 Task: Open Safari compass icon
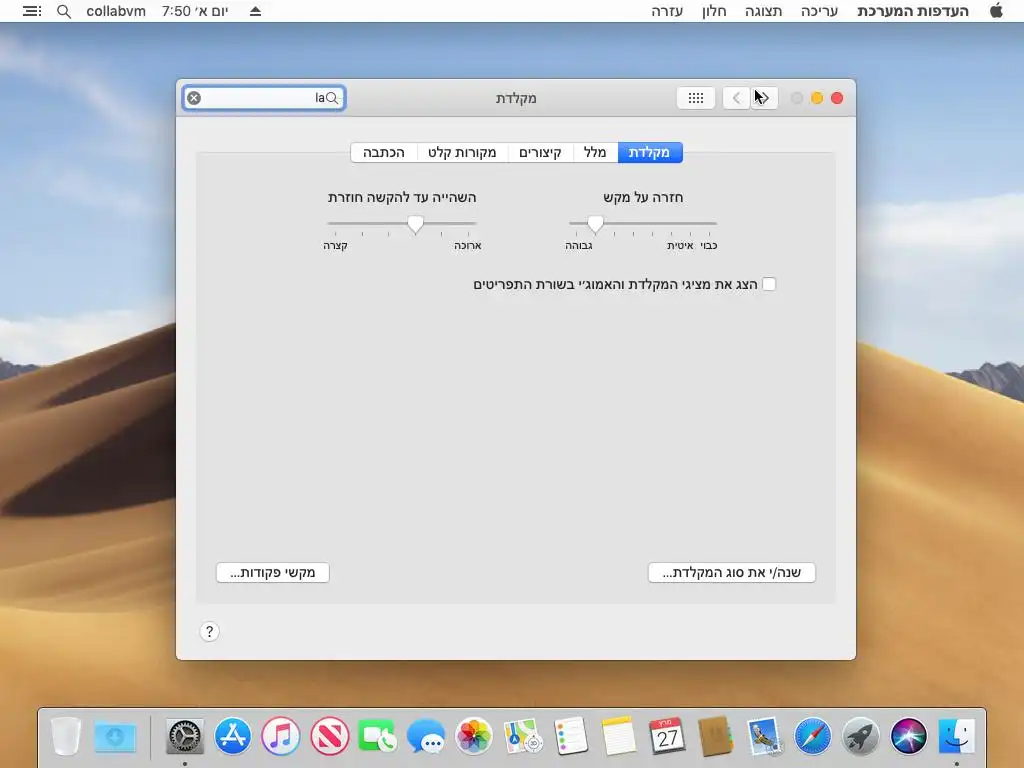pyautogui.click(x=812, y=736)
